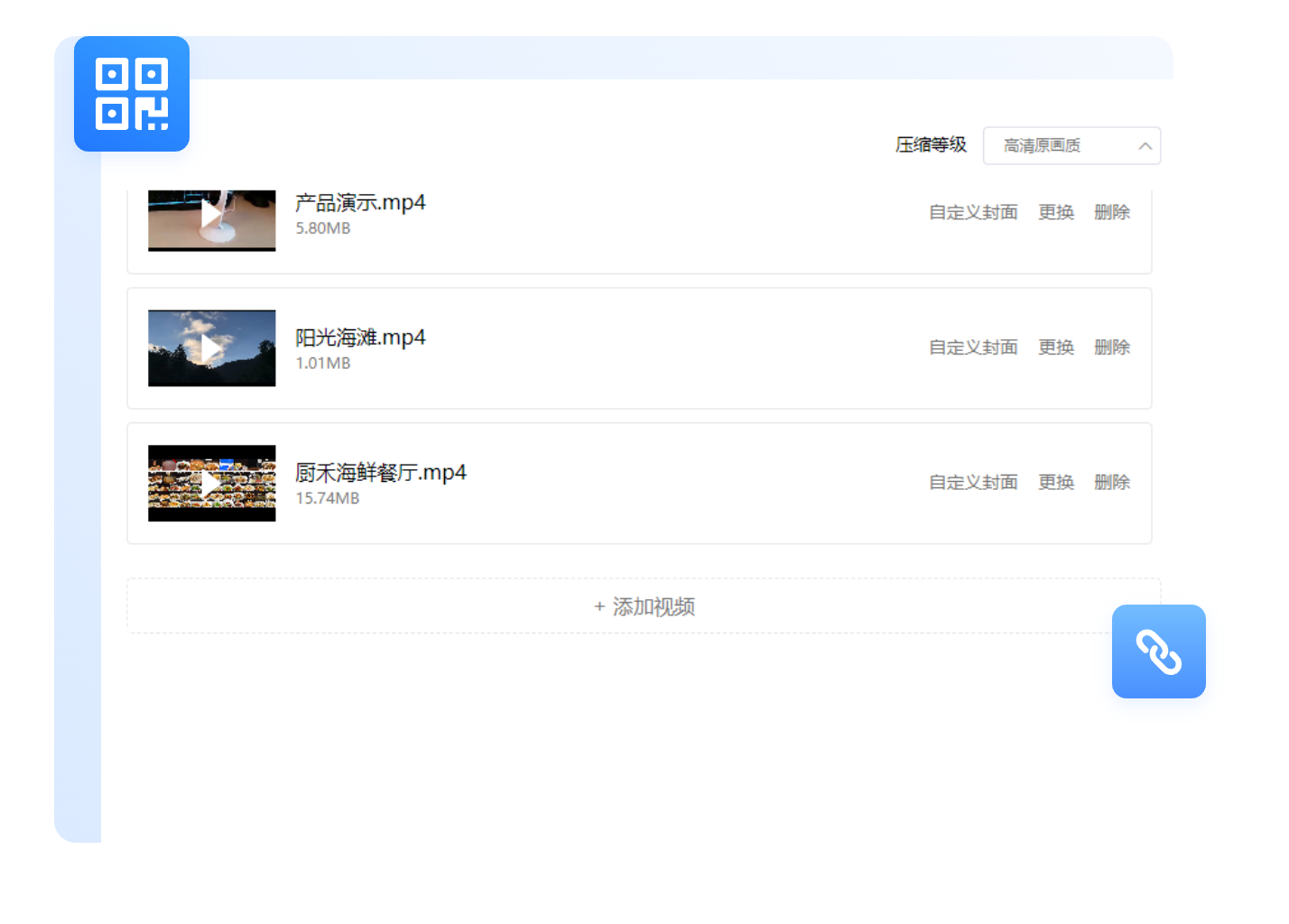Select the 阳光海滩.mp4 file name
Viewport: 1289px width, 924px height.
pyautogui.click(x=360, y=337)
